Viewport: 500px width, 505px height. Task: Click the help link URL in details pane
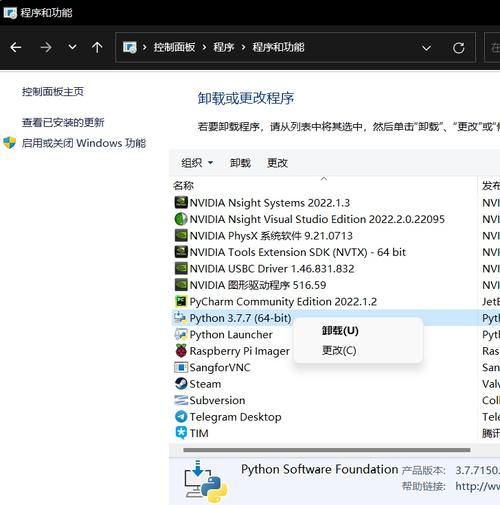478,486
